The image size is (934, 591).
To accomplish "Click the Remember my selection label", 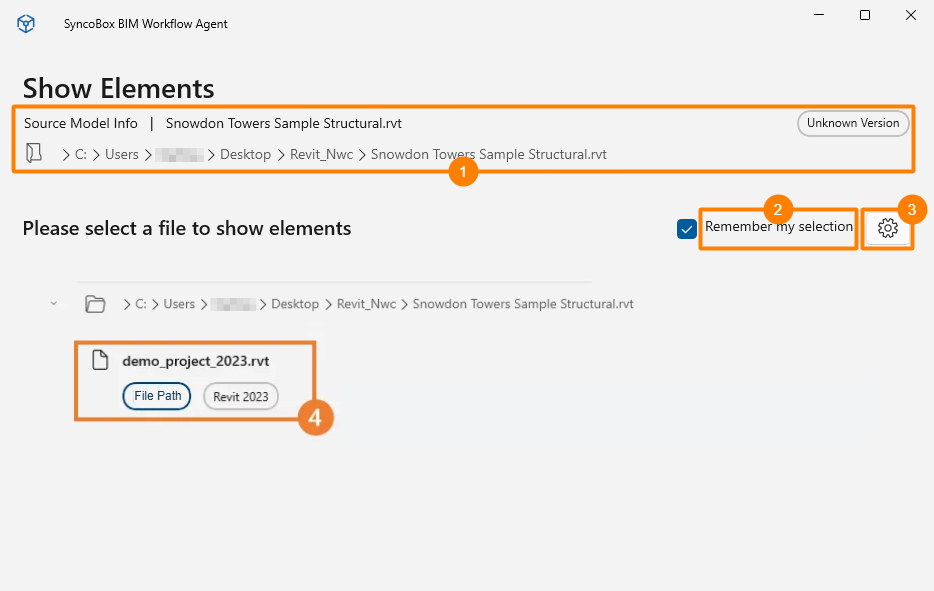I will coord(779,227).
